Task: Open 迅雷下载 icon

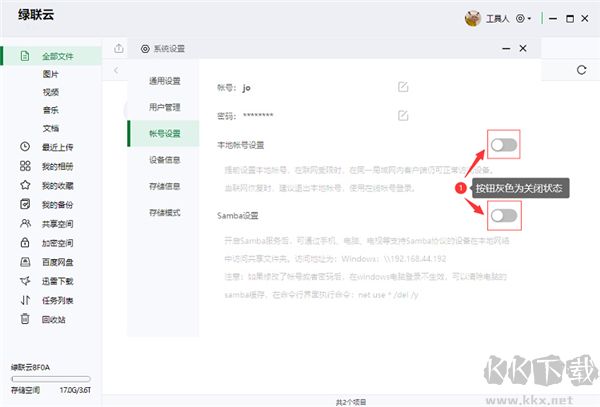Action: (25, 281)
